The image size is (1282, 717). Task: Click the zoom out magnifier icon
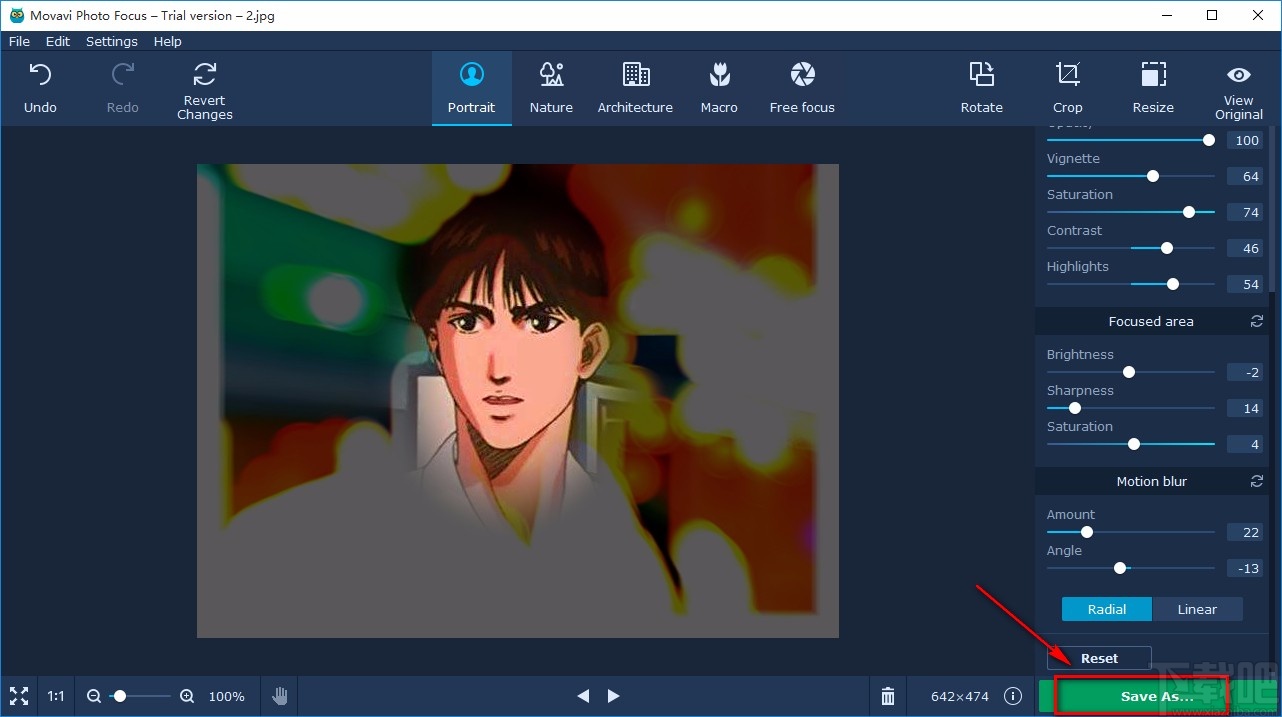94,696
